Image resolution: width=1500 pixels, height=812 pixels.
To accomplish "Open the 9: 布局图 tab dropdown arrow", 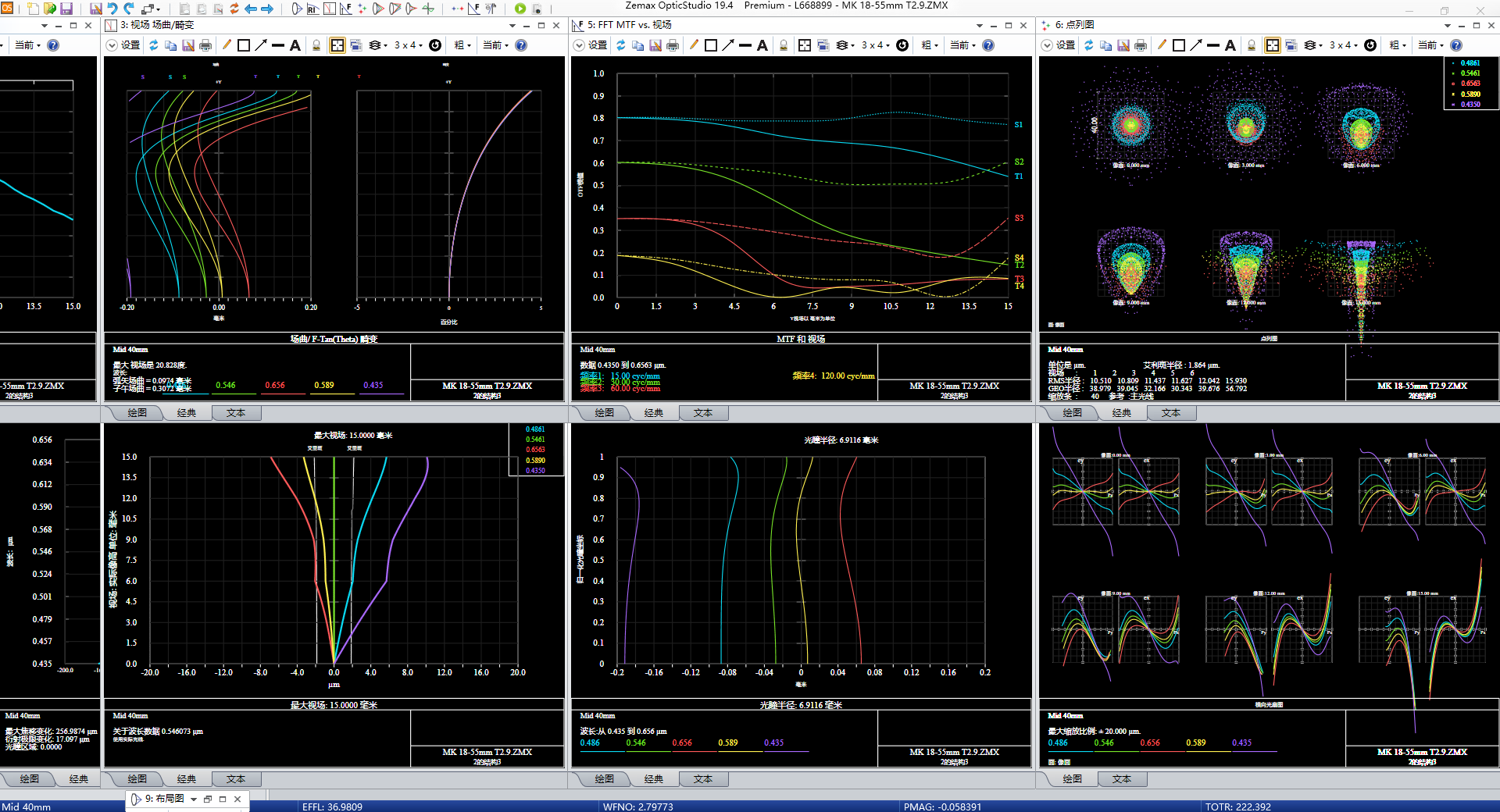I will point(194,800).
